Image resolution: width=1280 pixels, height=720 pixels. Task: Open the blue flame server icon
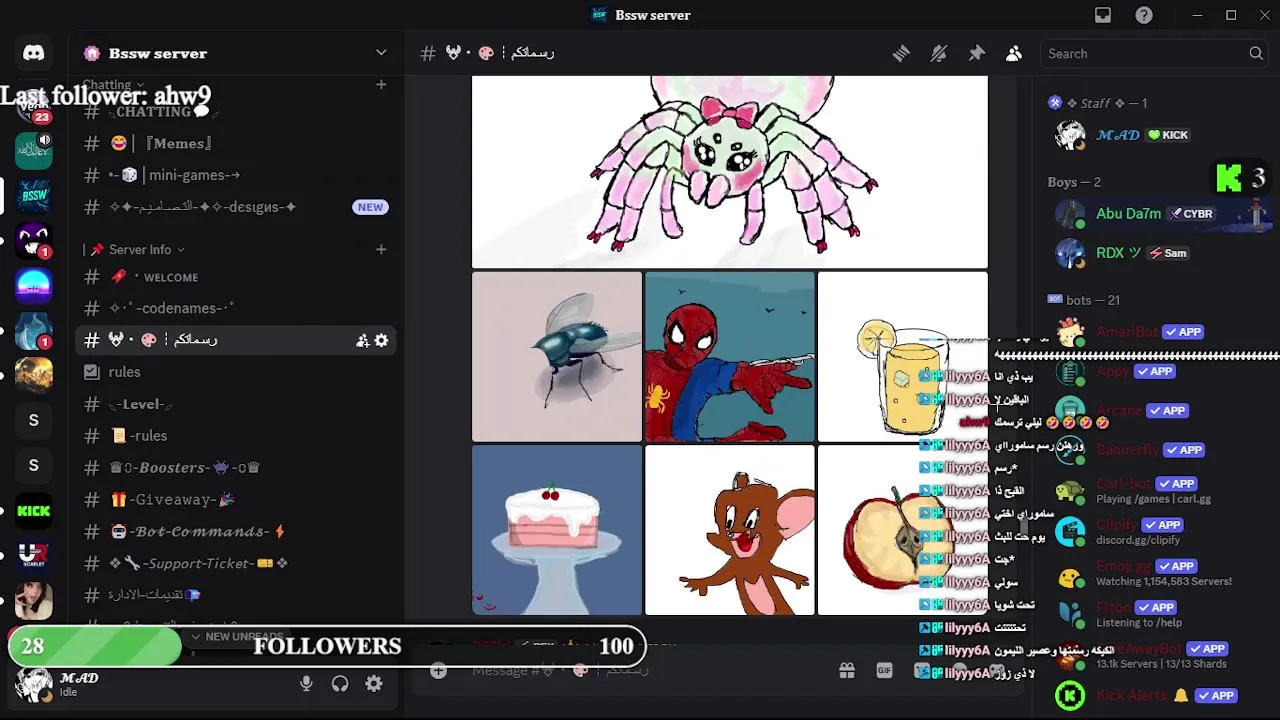pyautogui.click(x=33, y=329)
